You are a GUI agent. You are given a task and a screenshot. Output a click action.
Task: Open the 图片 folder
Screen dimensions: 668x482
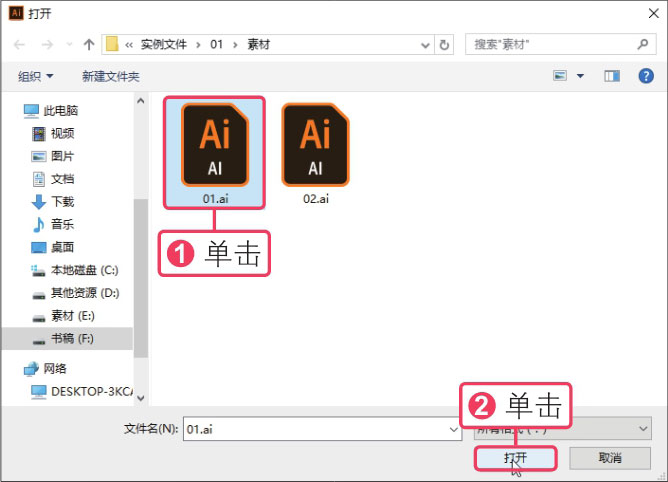pyautogui.click(x=62, y=156)
